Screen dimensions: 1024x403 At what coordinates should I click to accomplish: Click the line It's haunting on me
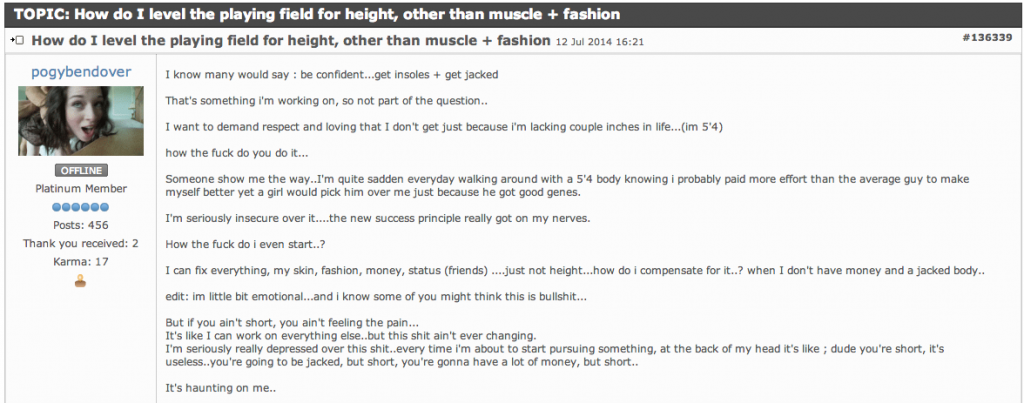(221, 387)
